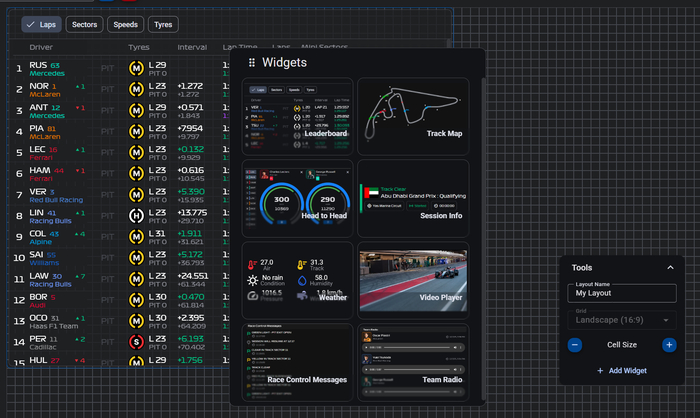
Task: Select driver COL 43 Alpine name
Action: coord(44,237)
